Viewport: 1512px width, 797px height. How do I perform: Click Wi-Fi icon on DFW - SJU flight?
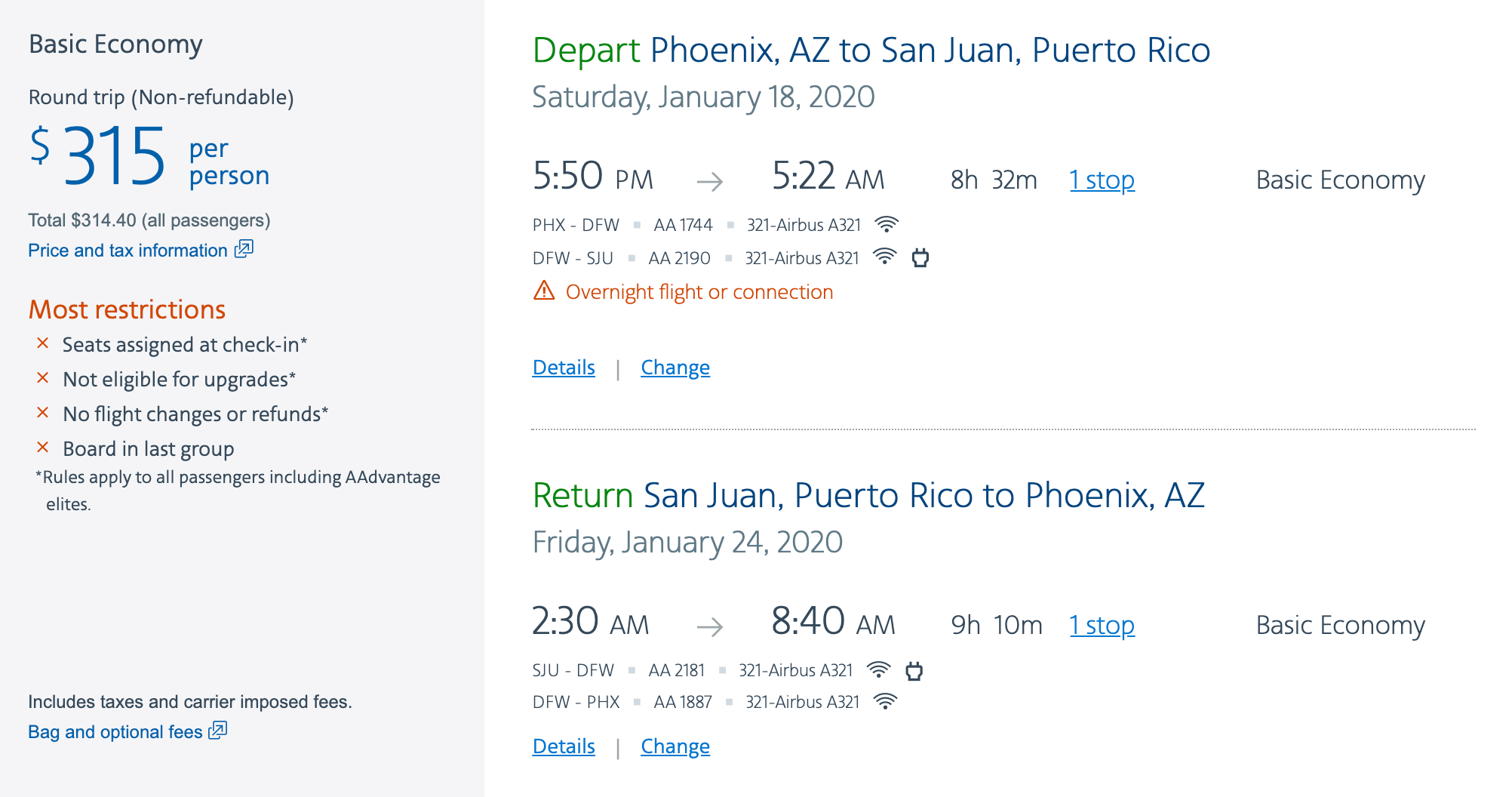[x=884, y=257]
